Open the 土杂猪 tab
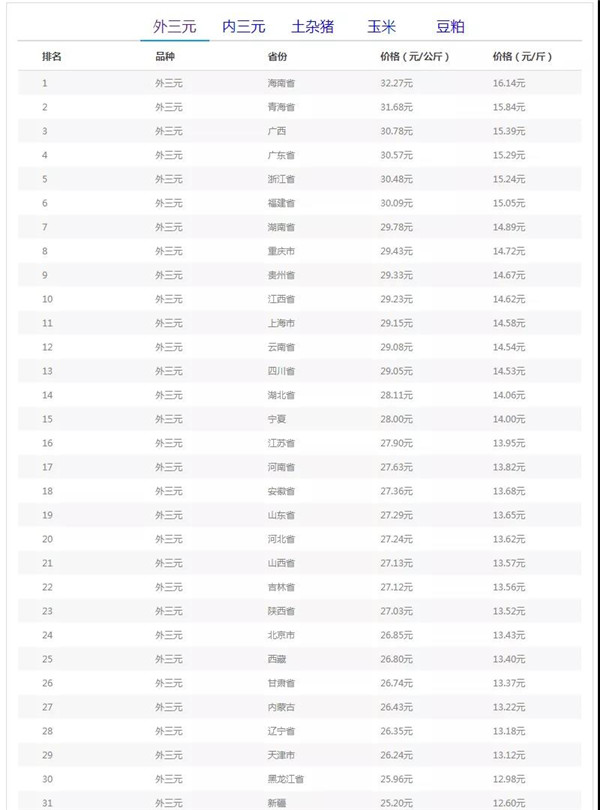 pyautogui.click(x=313, y=26)
